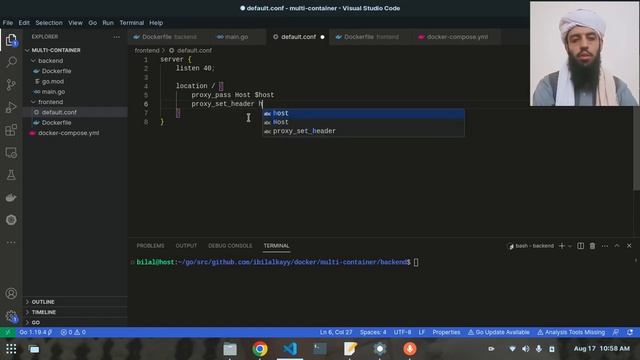This screenshot has width=640, height=360.
Task: Open terminal panel more actions ellipsis
Action: tap(605, 246)
